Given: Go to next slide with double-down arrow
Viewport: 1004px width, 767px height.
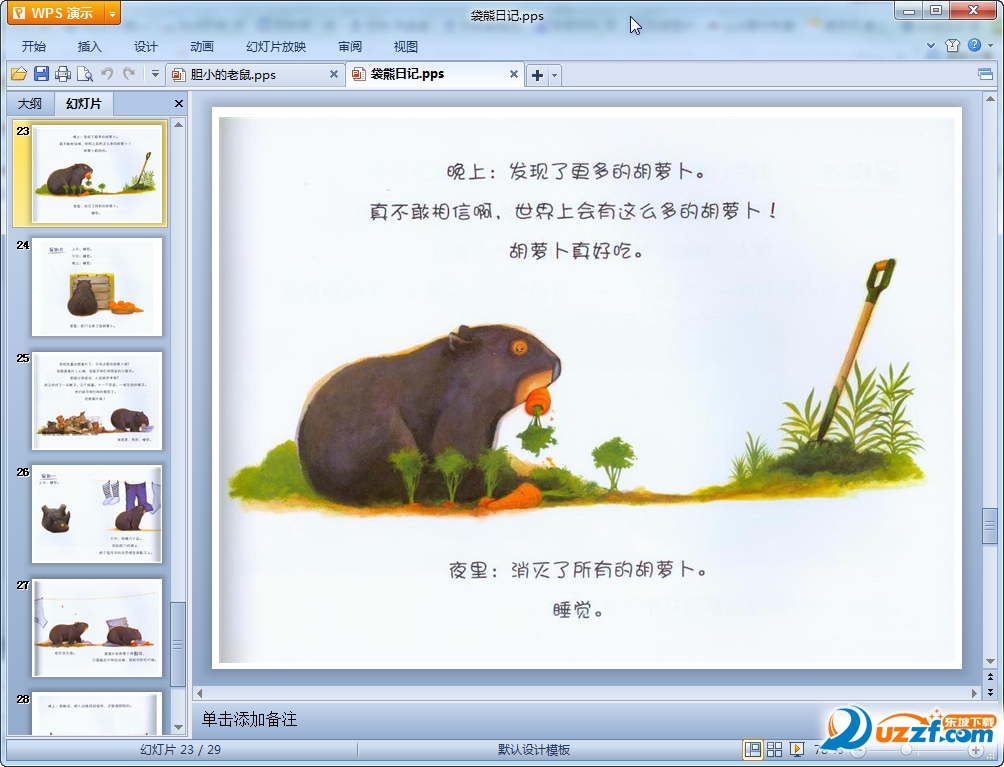Looking at the screenshot, I should coord(990,691).
